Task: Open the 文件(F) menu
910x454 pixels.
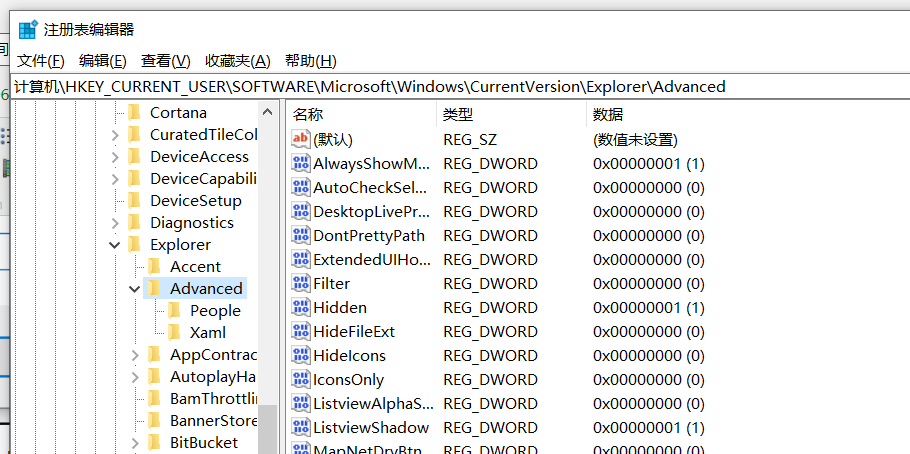Action: coord(41,60)
